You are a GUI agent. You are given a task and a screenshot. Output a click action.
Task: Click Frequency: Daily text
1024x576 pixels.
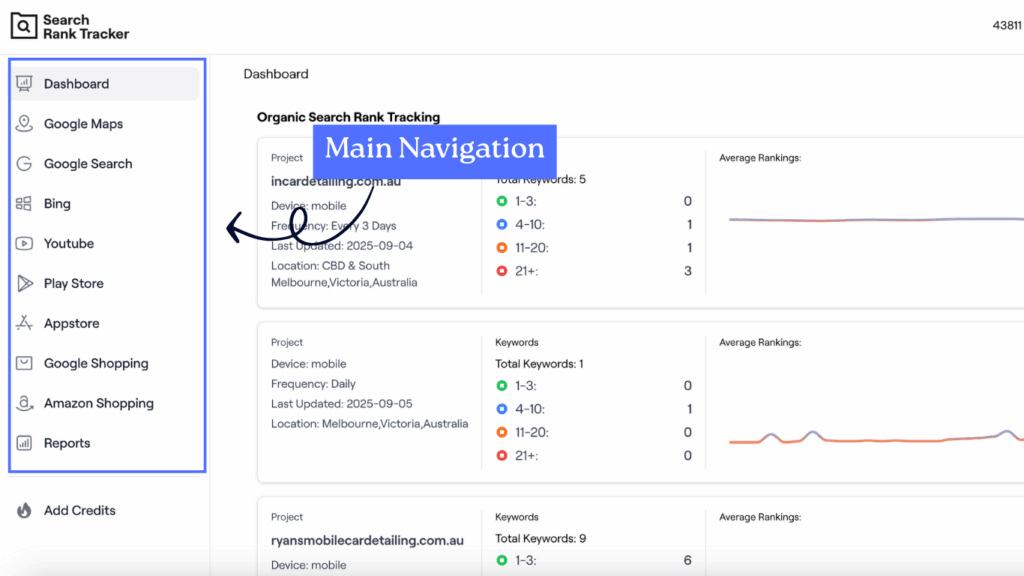point(313,384)
